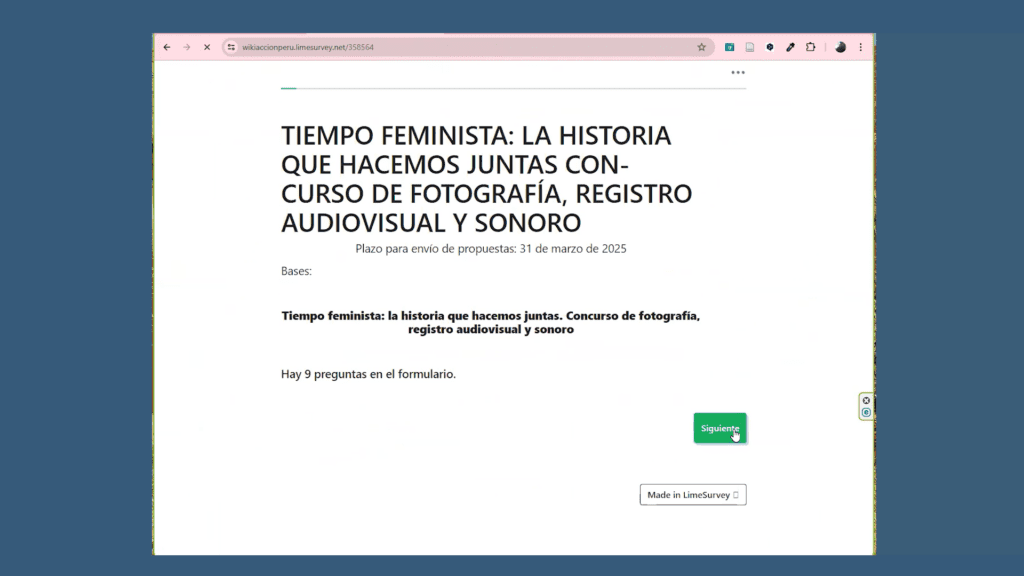Screen dimensions: 1024x576
Task: Click the 'Bases:' label
Action: pyautogui.click(x=296, y=271)
